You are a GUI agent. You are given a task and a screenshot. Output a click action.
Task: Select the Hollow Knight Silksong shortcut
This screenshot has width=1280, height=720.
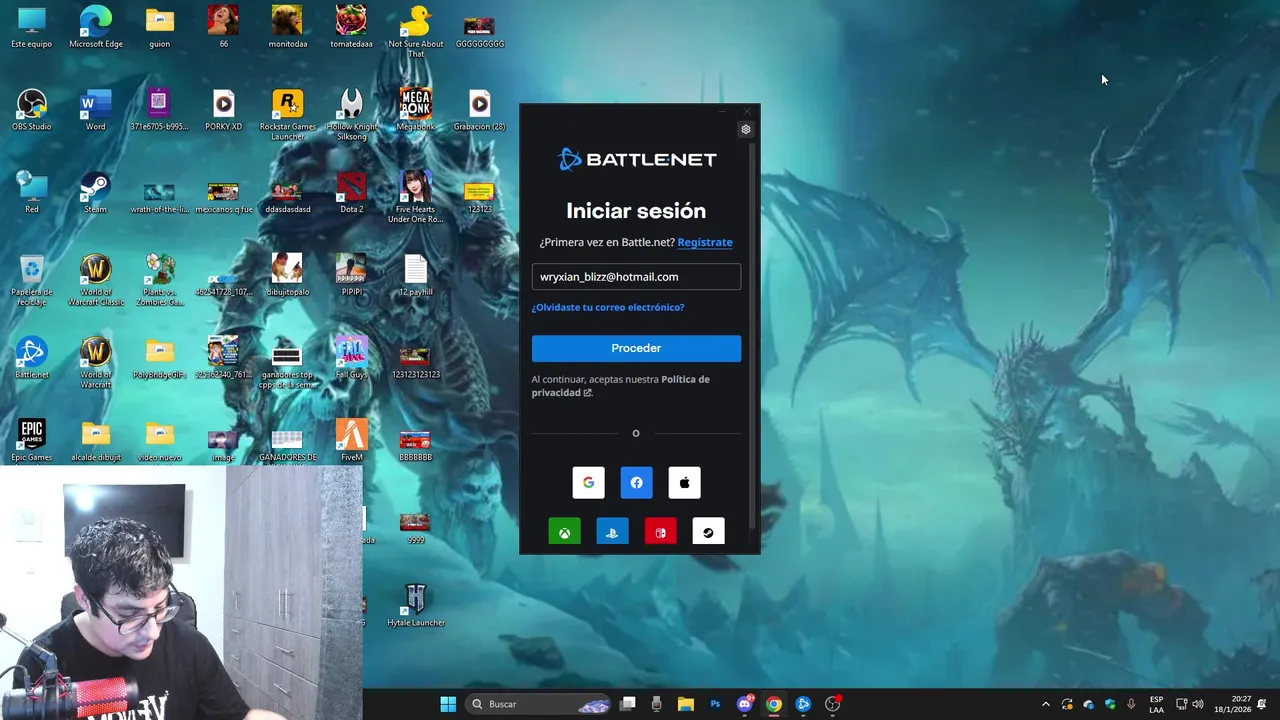tap(351, 114)
